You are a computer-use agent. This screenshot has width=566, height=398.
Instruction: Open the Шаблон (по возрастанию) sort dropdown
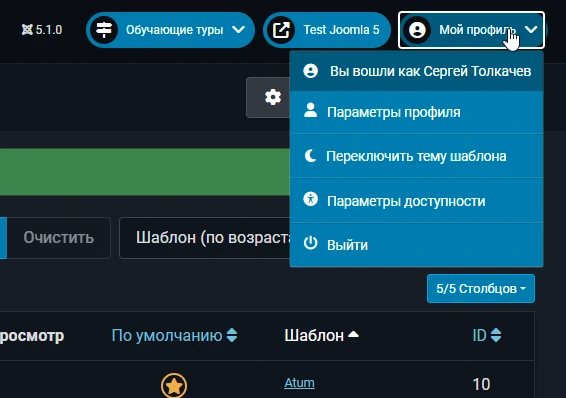click(205, 238)
